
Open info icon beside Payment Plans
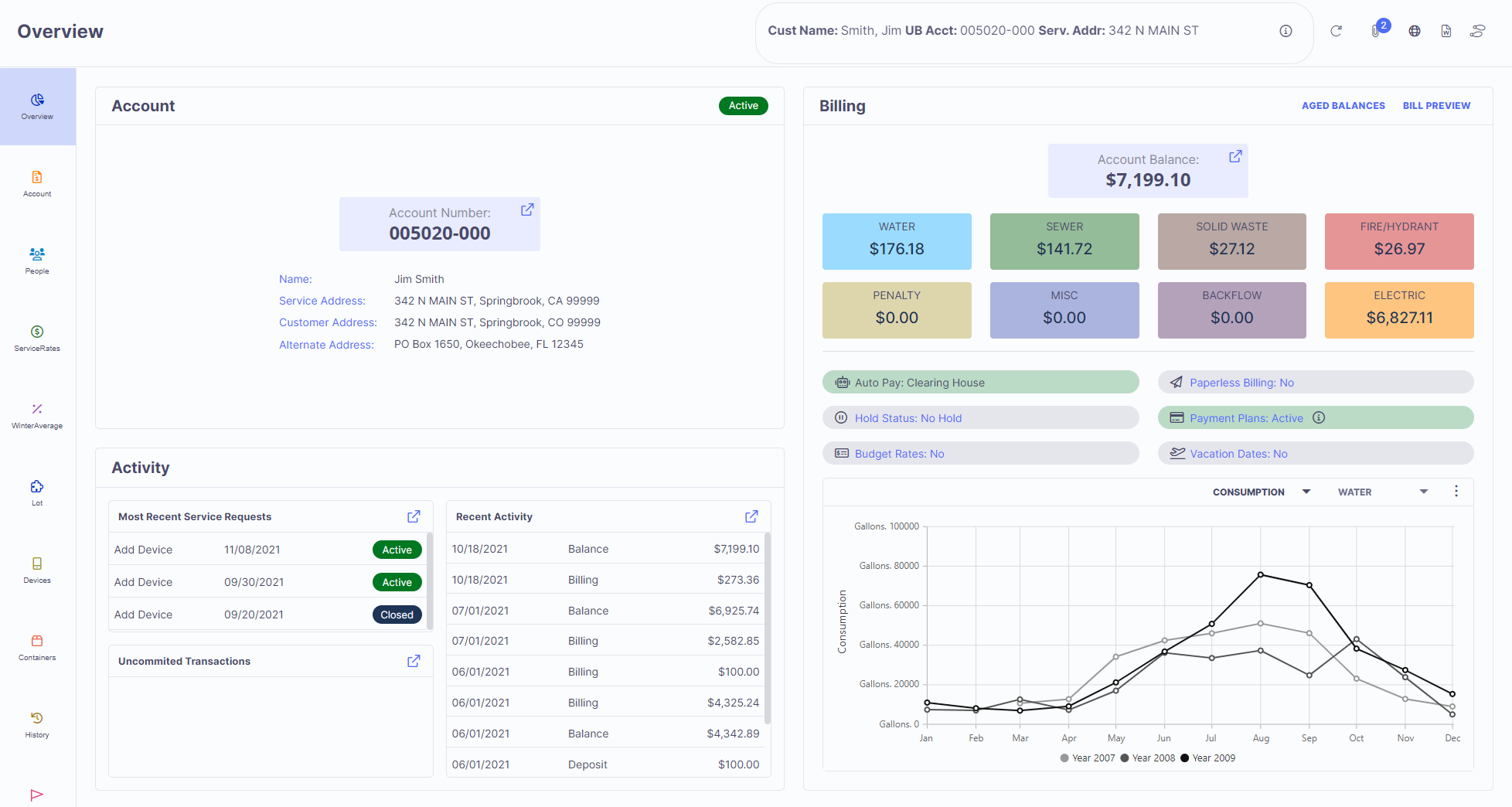click(1319, 418)
